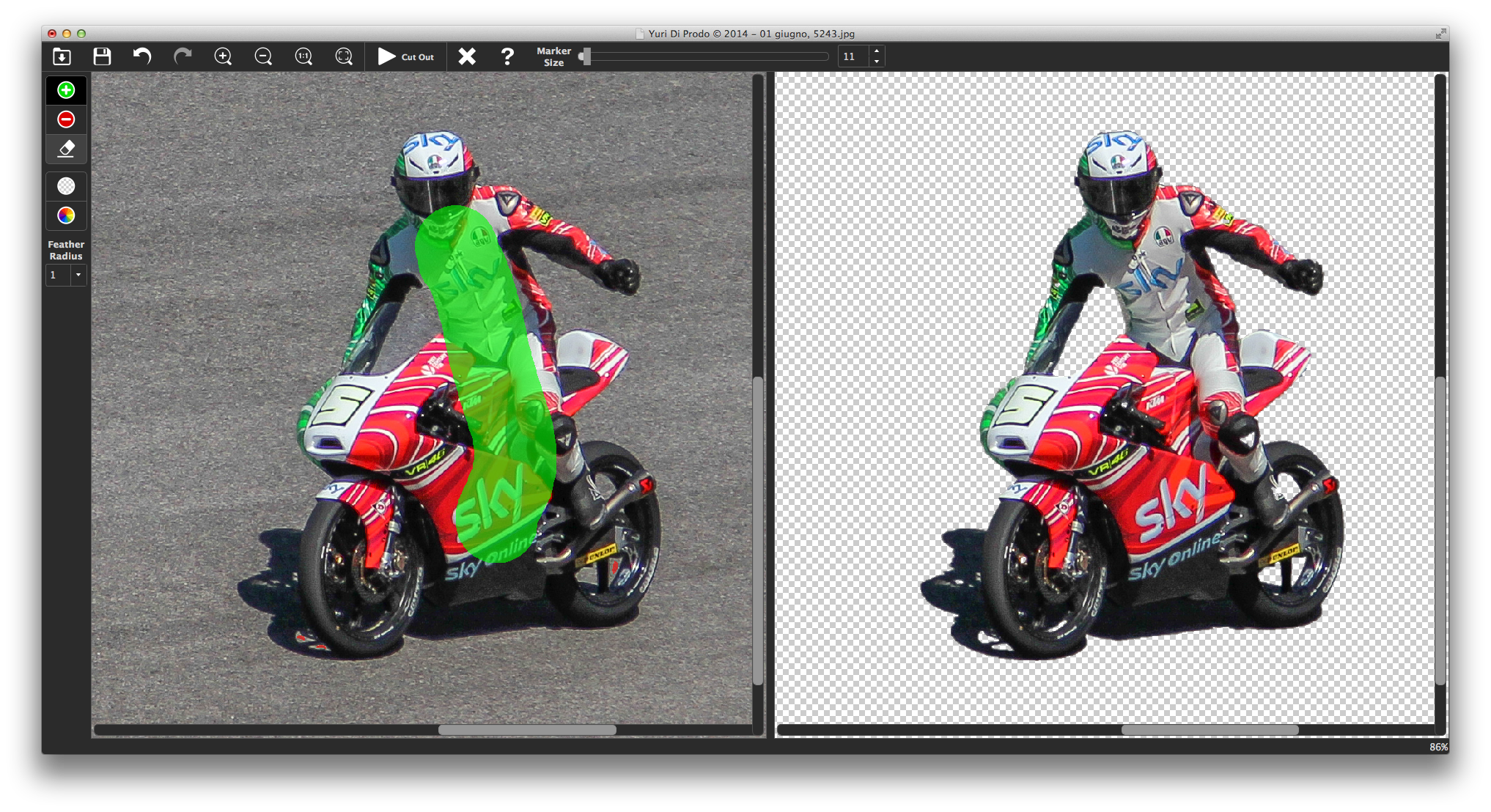
Task: Click the zoom to fit icon
Action: 344,56
